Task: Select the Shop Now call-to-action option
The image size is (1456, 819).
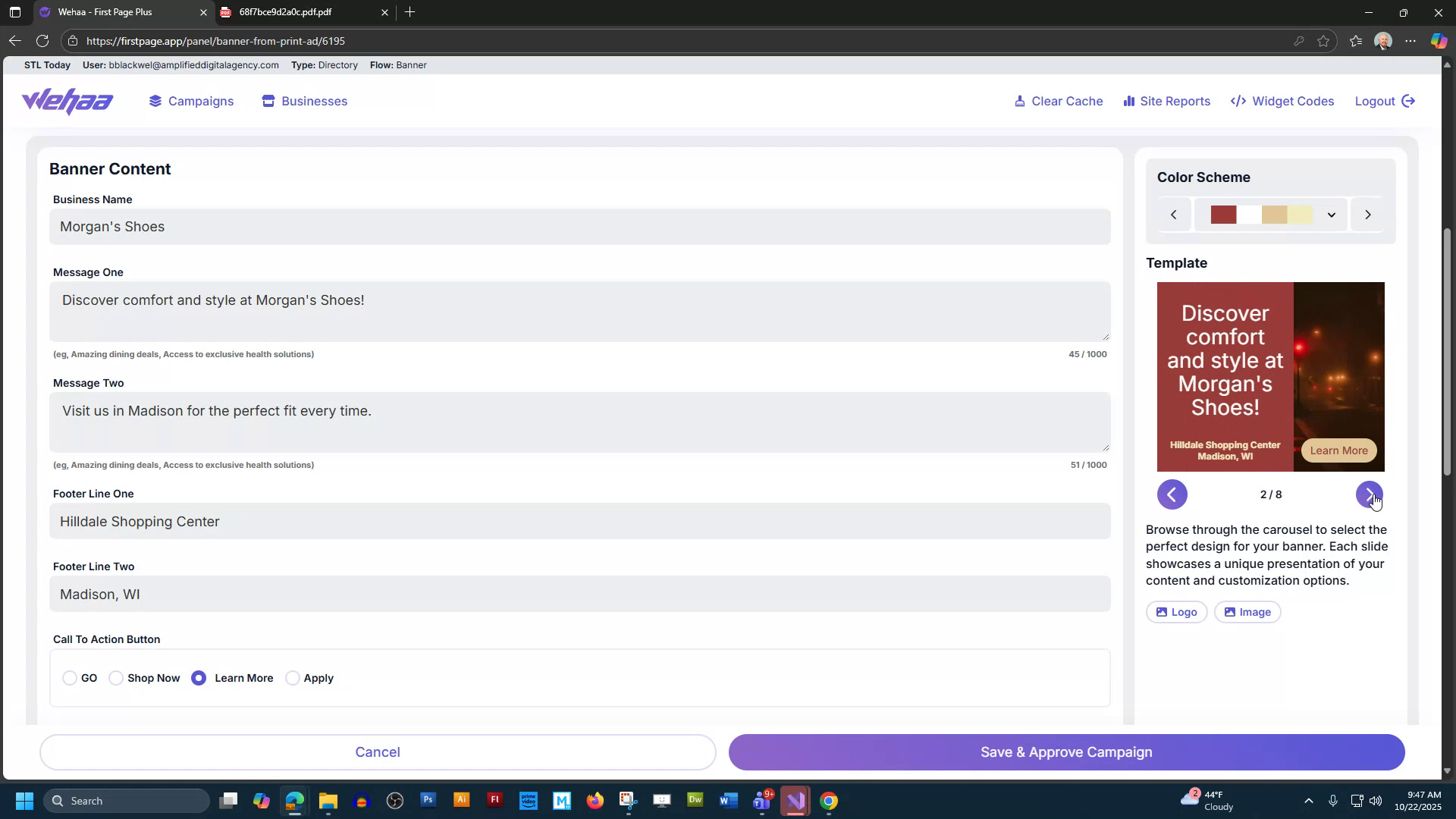Action: 115,678
